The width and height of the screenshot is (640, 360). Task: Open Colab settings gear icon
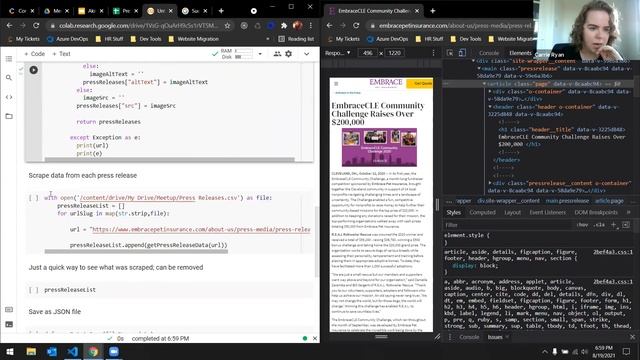(x=289, y=54)
